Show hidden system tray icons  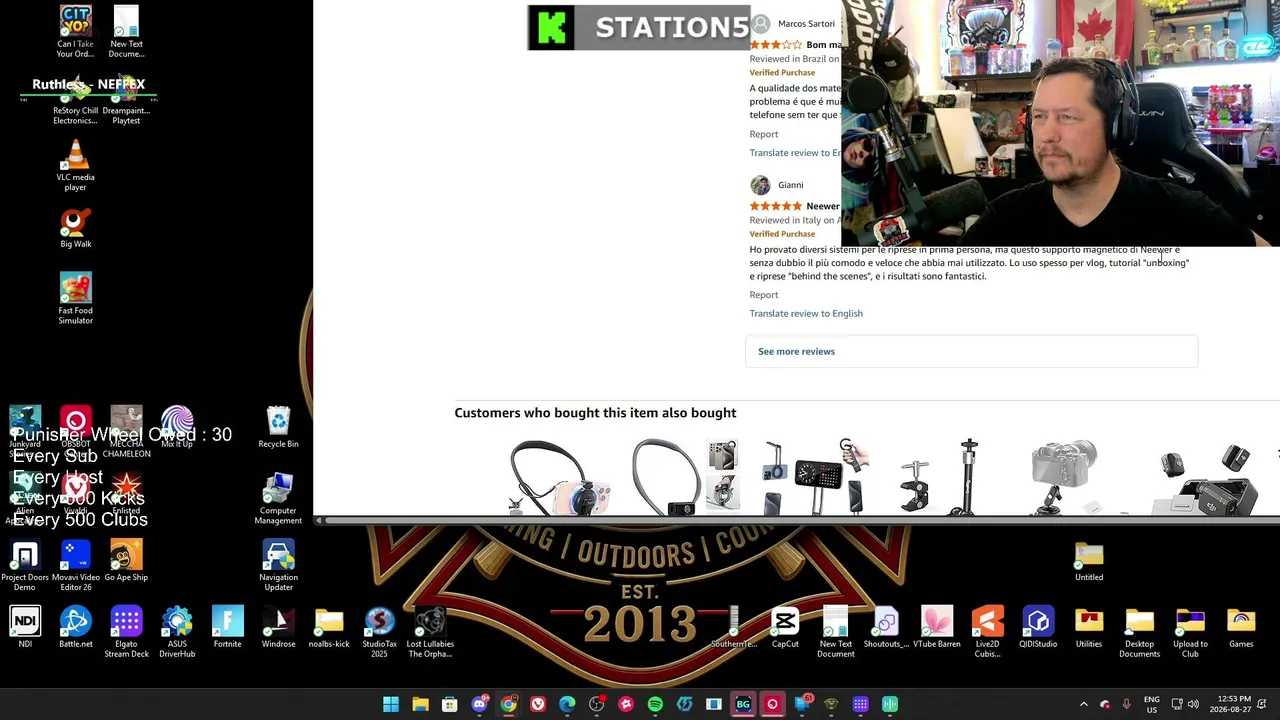(x=1083, y=704)
